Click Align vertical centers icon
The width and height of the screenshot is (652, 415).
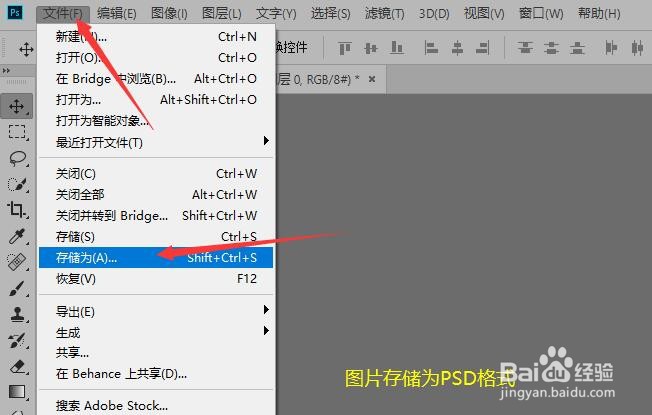pyautogui.click(x=370, y=48)
